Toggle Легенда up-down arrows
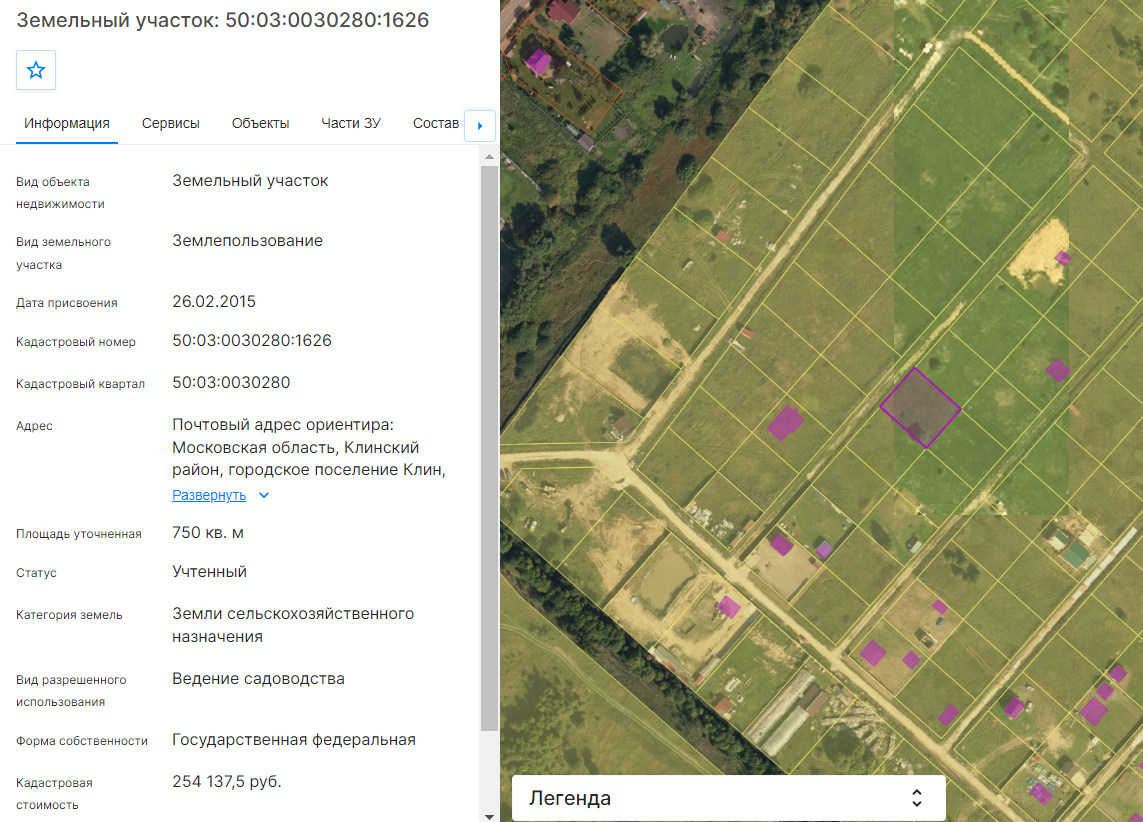The image size is (1143, 822). (916, 798)
